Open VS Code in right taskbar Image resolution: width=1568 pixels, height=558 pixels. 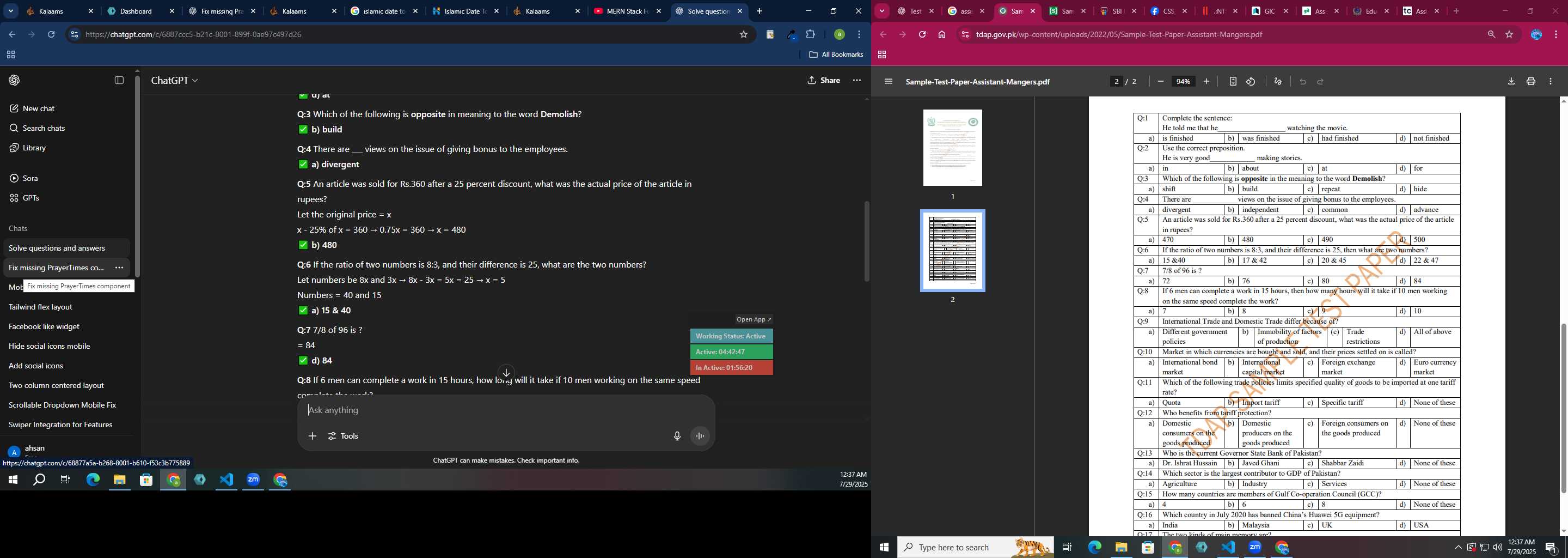pyautogui.click(x=1228, y=548)
